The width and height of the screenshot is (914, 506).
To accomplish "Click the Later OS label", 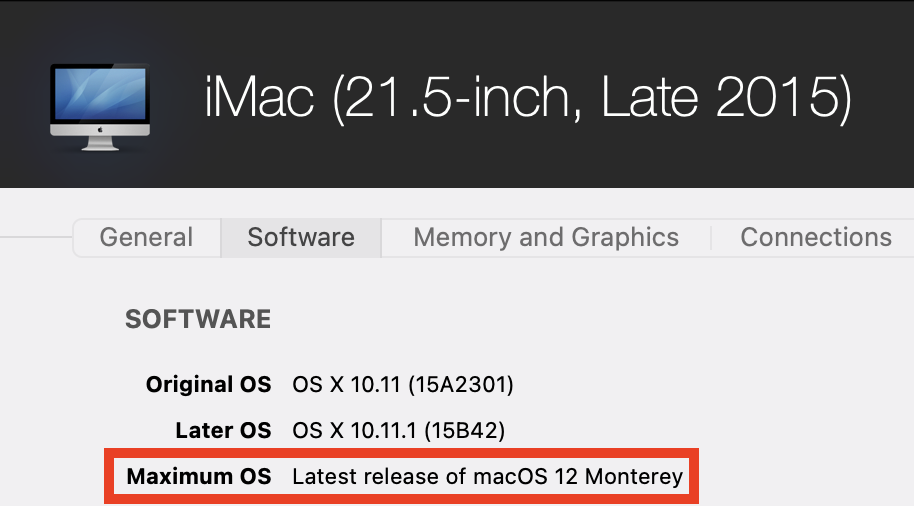I will [222, 431].
